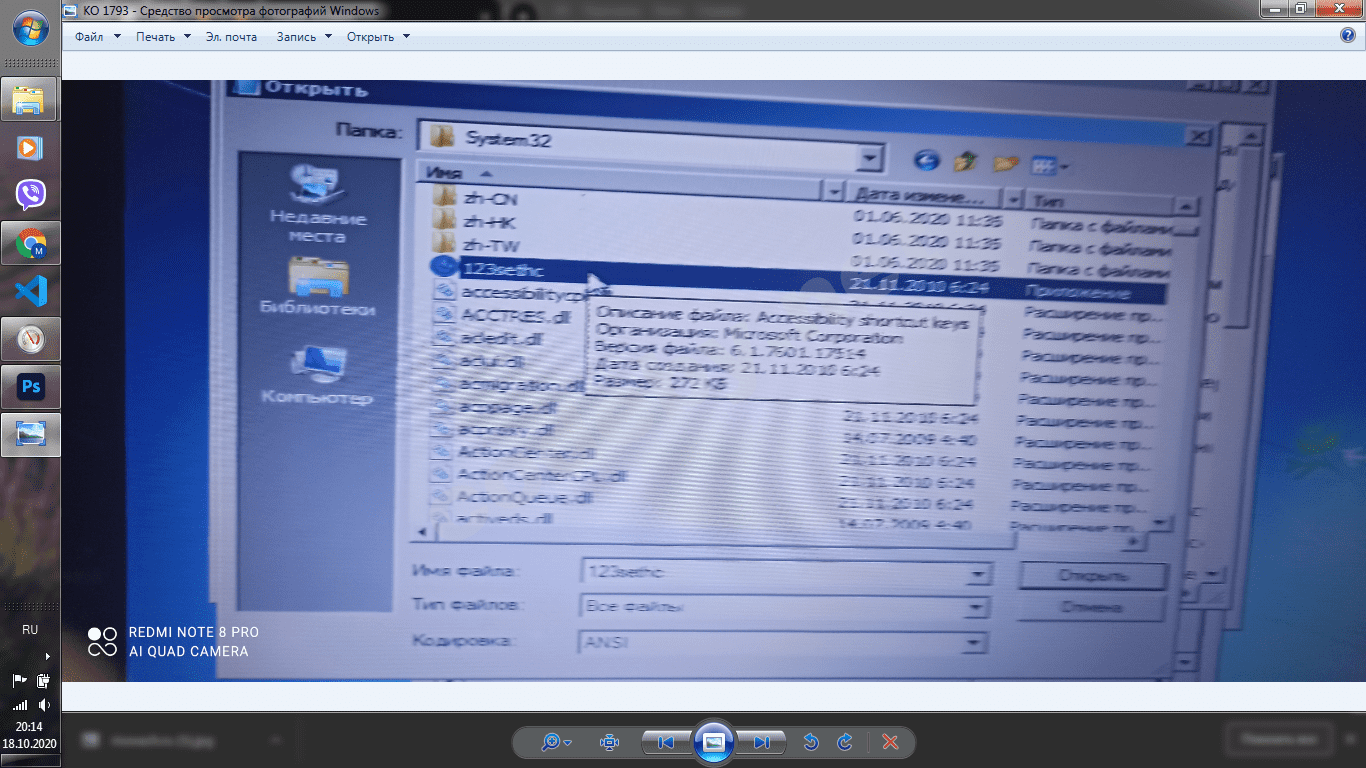Delete the photo with red X
The width and height of the screenshot is (1366, 768).
(x=890, y=742)
